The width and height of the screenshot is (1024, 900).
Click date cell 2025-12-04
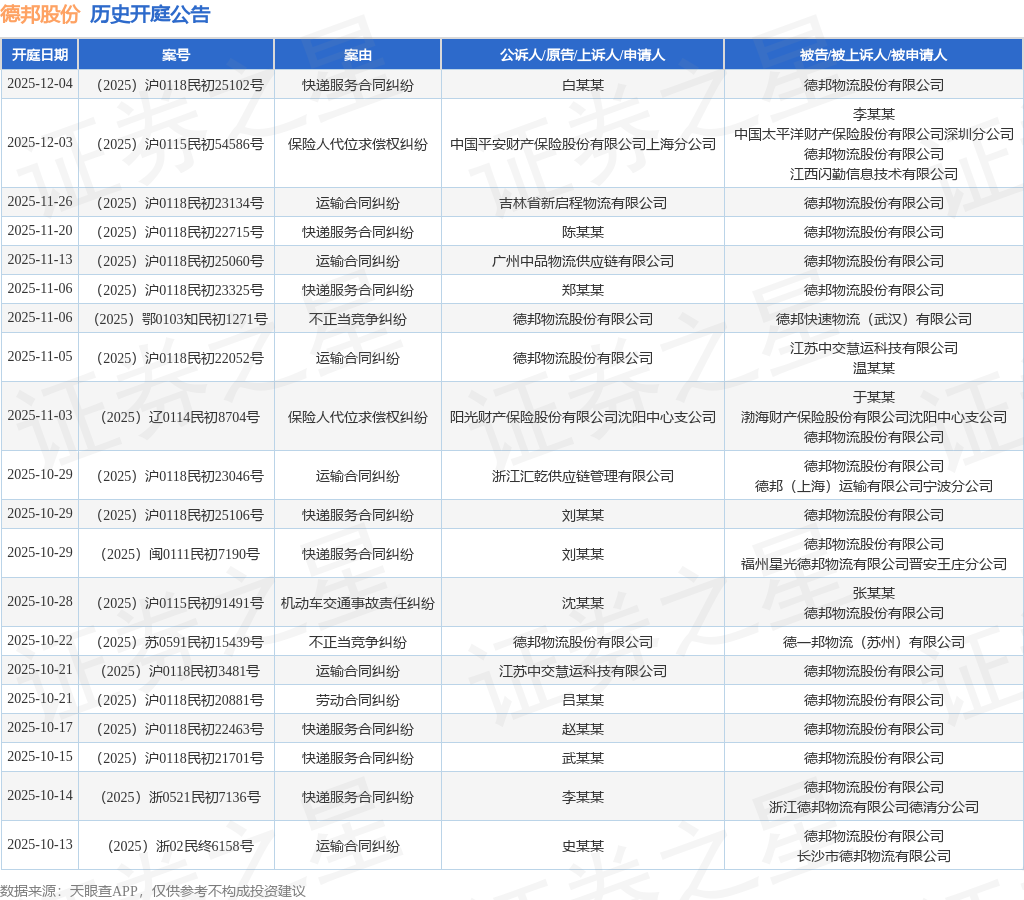40,84
